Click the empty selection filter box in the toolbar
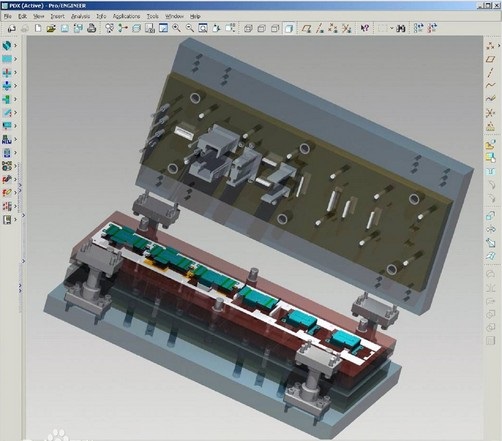502x441 pixels. coord(383,29)
